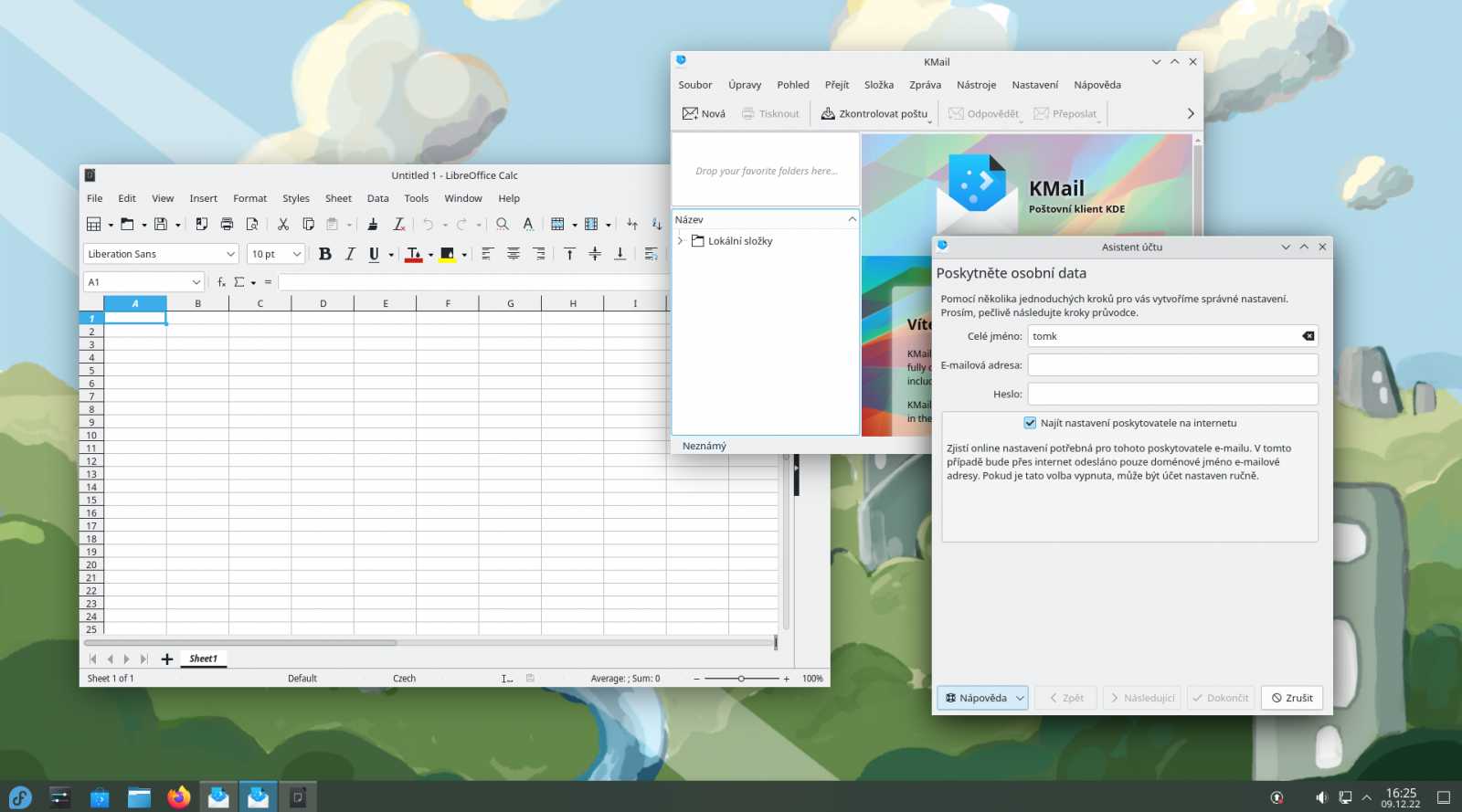Click the Align Top icon in Calc
Screen dimensions: 1462x812
569,254
